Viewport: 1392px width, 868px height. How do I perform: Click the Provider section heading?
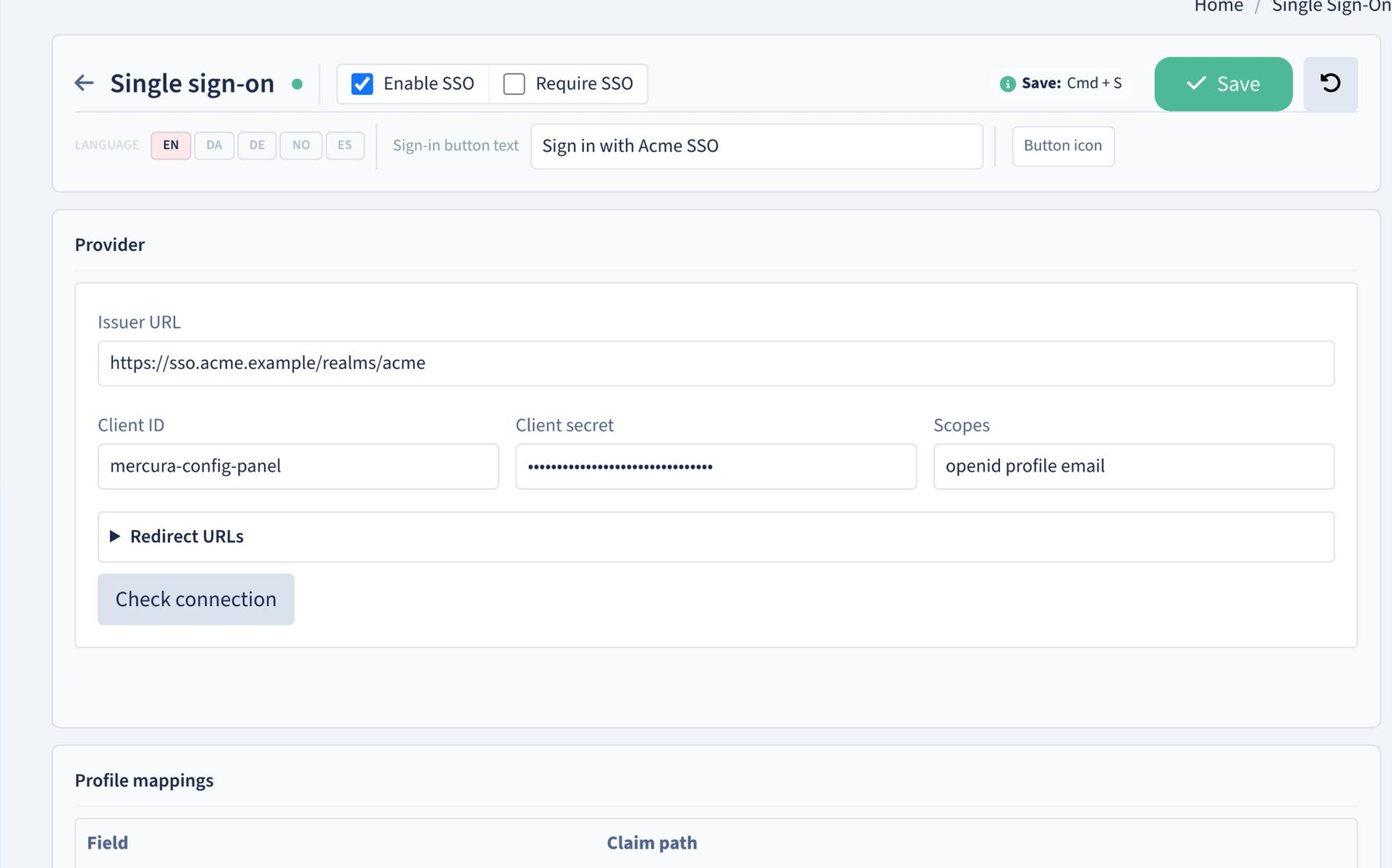[109, 244]
